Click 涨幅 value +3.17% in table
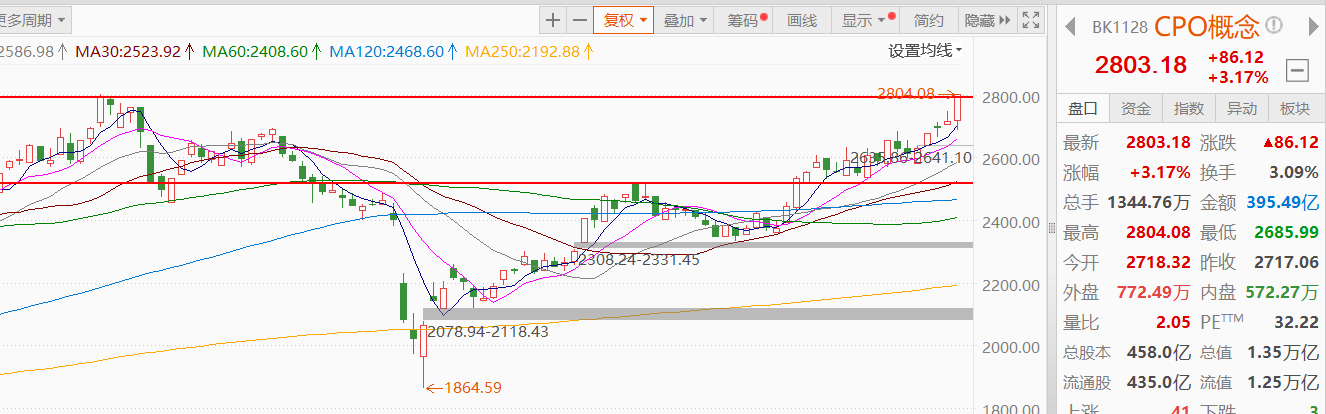1326x414 pixels. pos(1161,172)
